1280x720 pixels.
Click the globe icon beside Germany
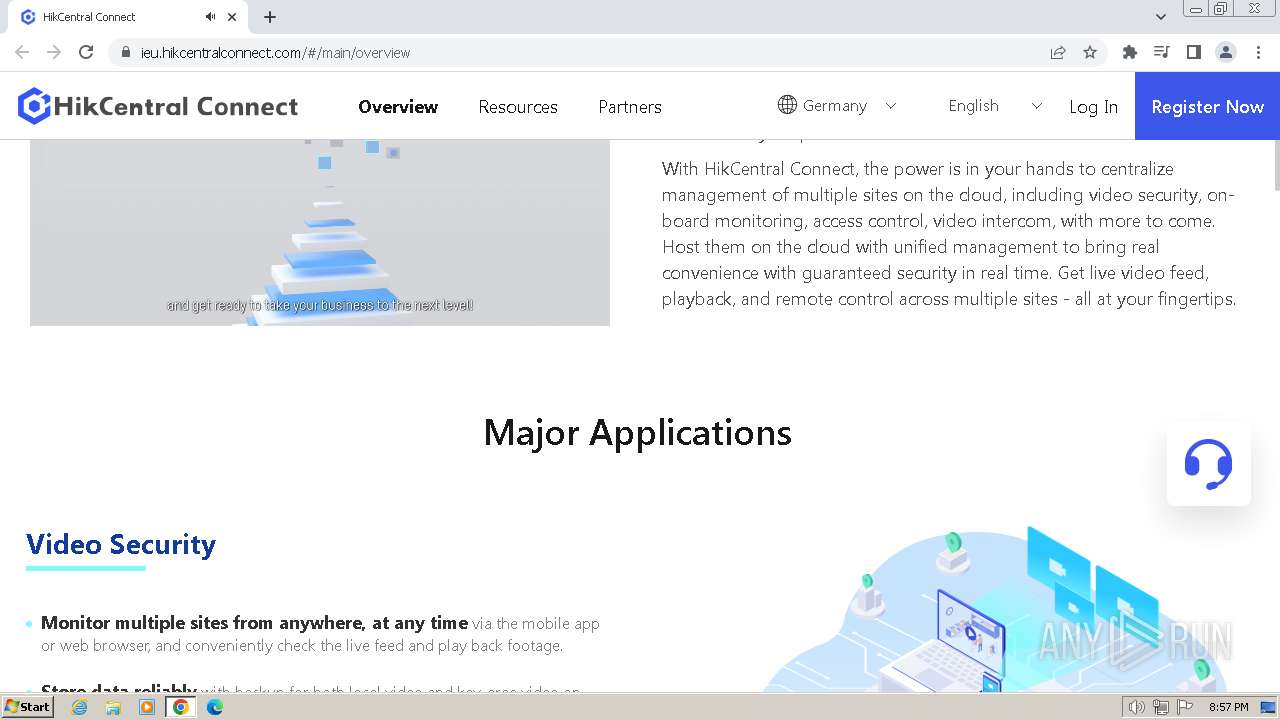[787, 105]
